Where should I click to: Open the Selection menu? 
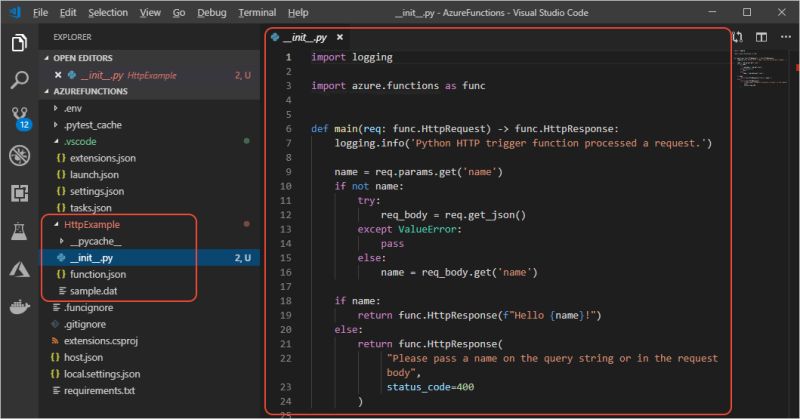(x=108, y=13)
